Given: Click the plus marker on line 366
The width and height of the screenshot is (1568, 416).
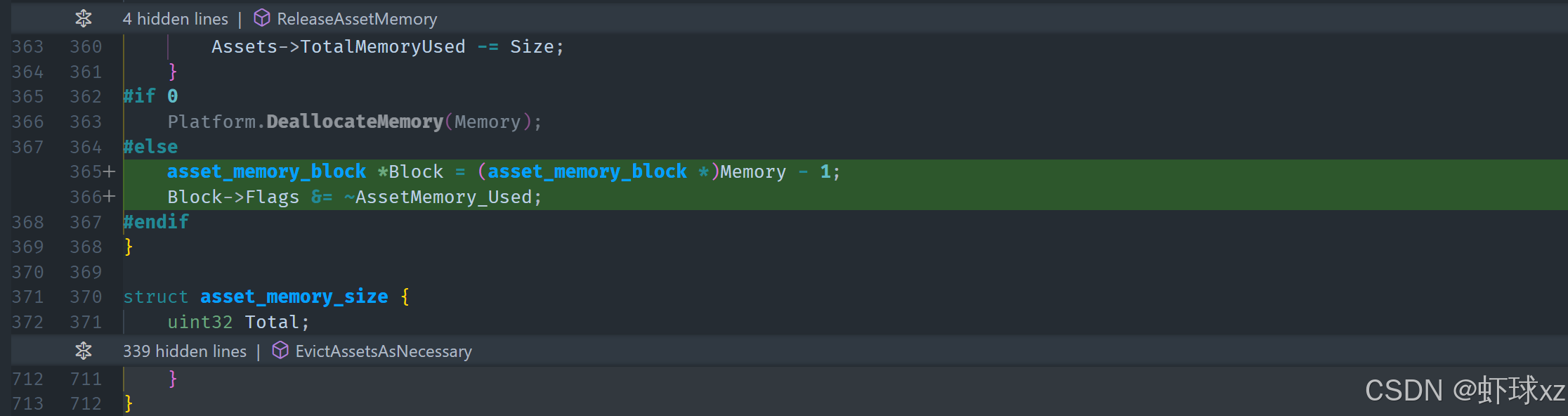Looking at the screenshot, I should click(110, 197).
